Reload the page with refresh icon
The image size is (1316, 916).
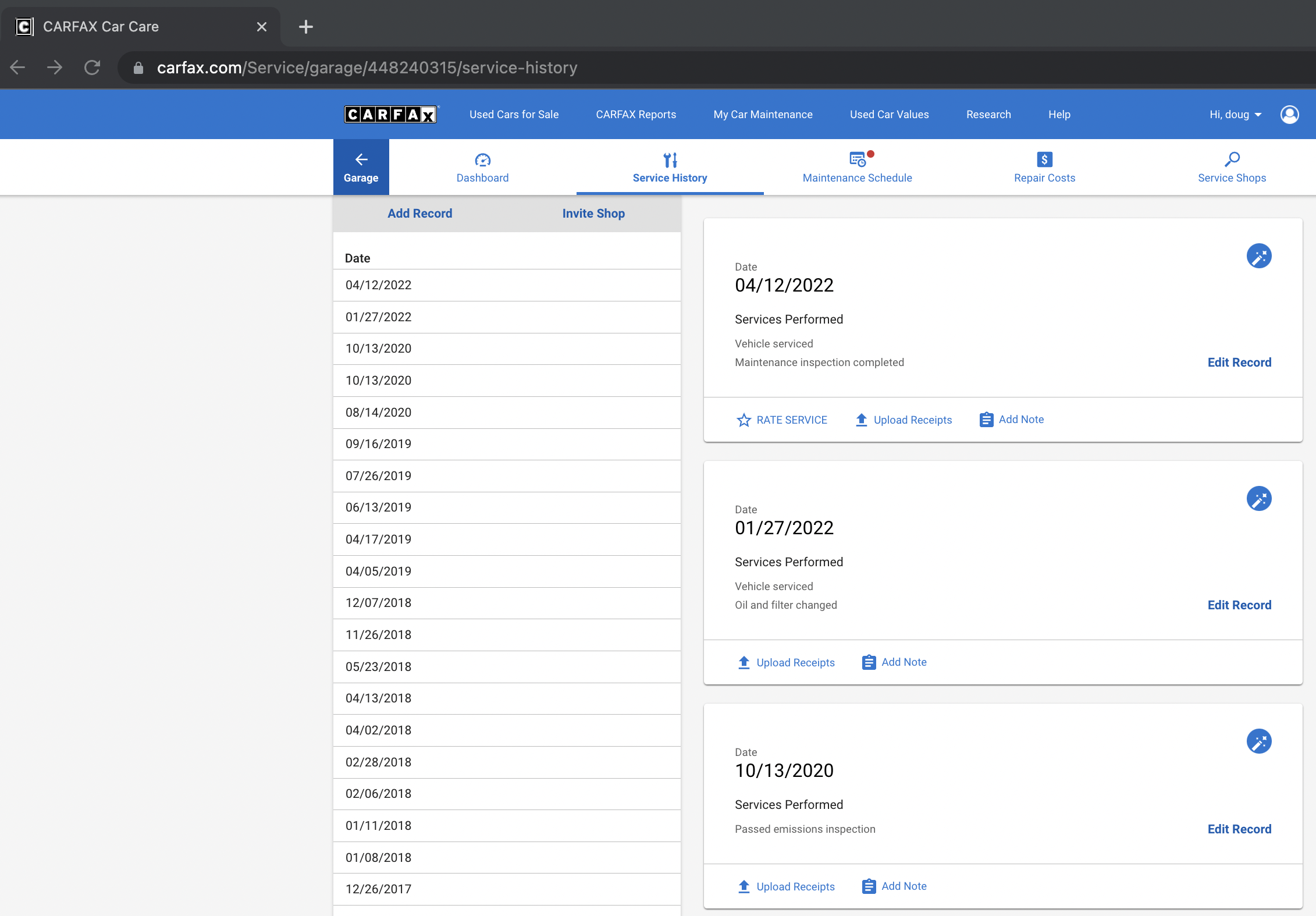(x=92, y=68)
